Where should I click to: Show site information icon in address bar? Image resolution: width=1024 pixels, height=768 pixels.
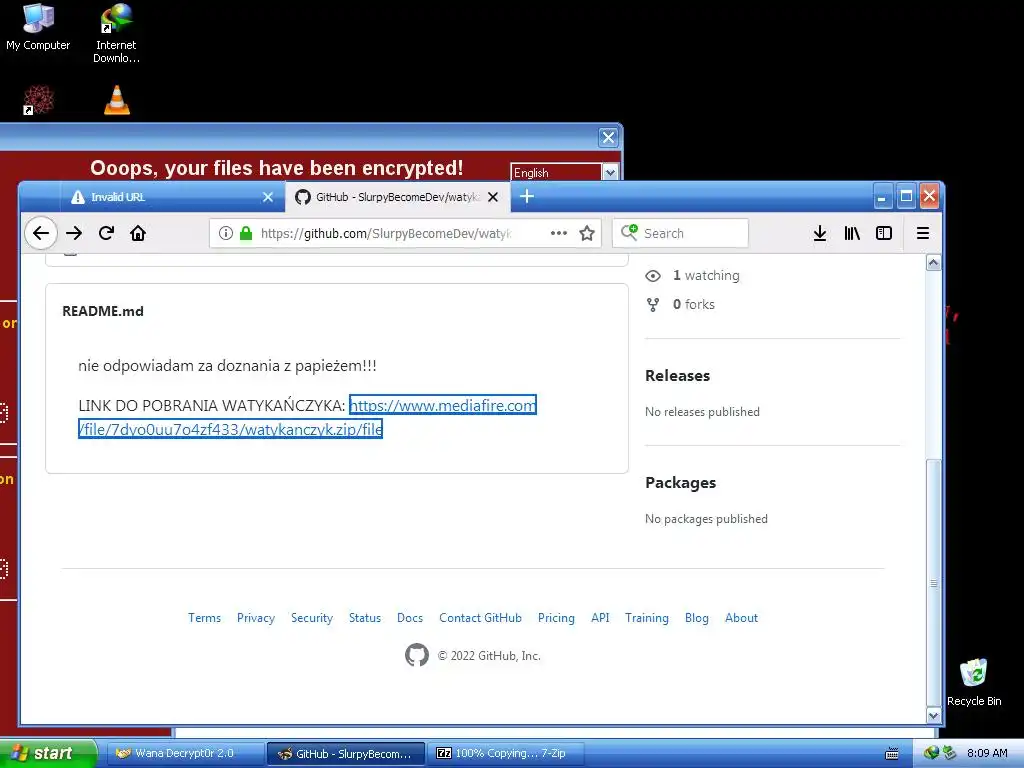click(x=225, y=233)
